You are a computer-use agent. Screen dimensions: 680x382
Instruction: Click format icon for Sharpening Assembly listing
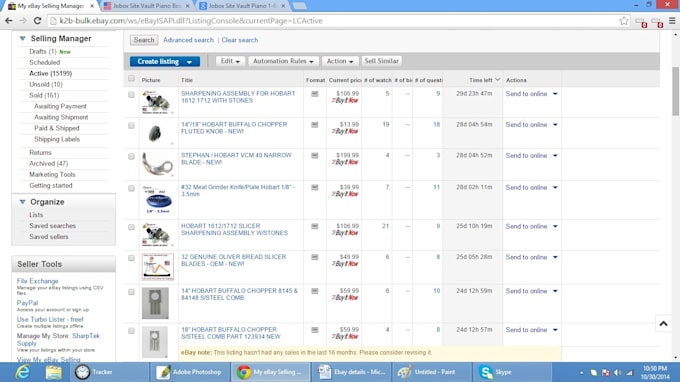pos(315,94)
